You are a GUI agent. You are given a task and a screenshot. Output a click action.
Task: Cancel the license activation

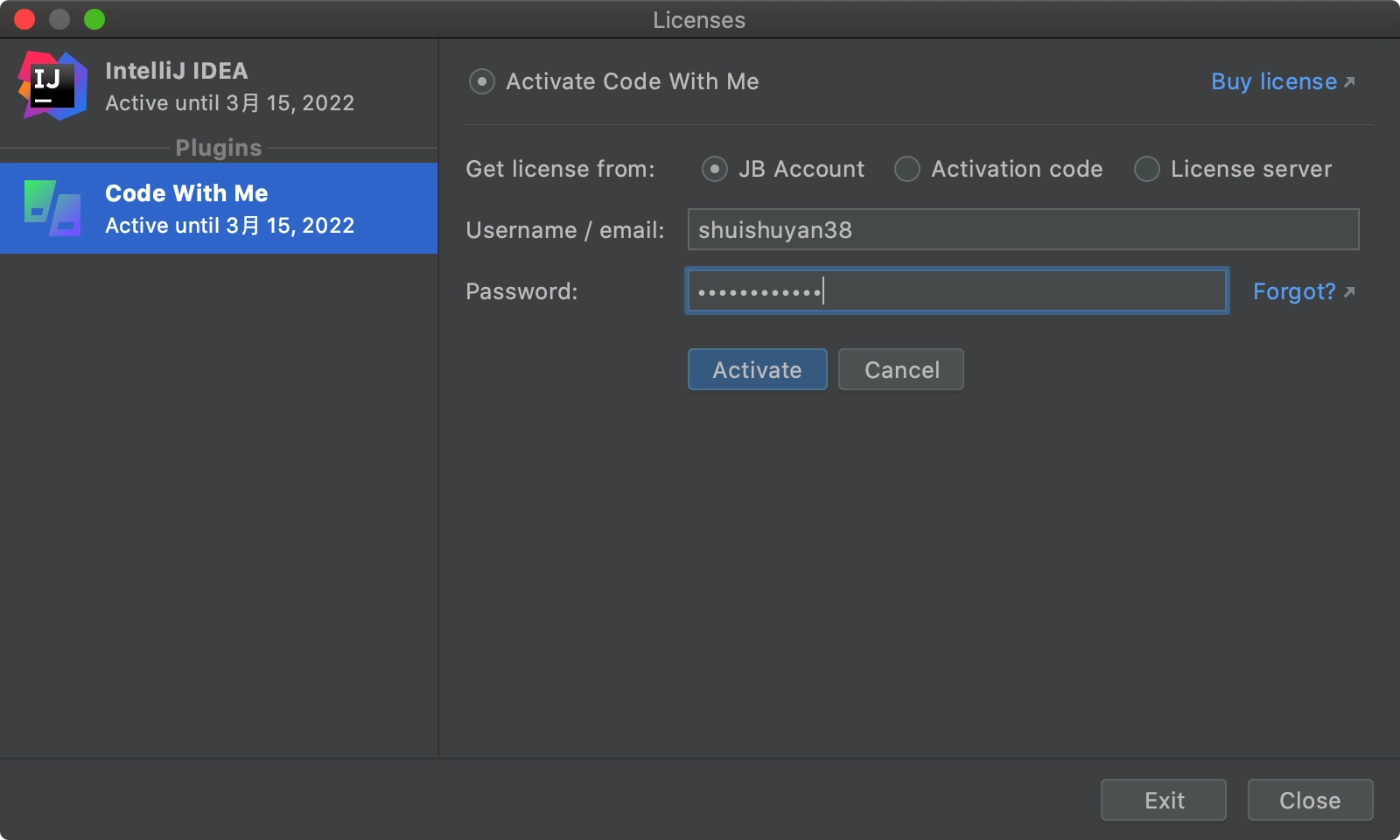[901, 369]
